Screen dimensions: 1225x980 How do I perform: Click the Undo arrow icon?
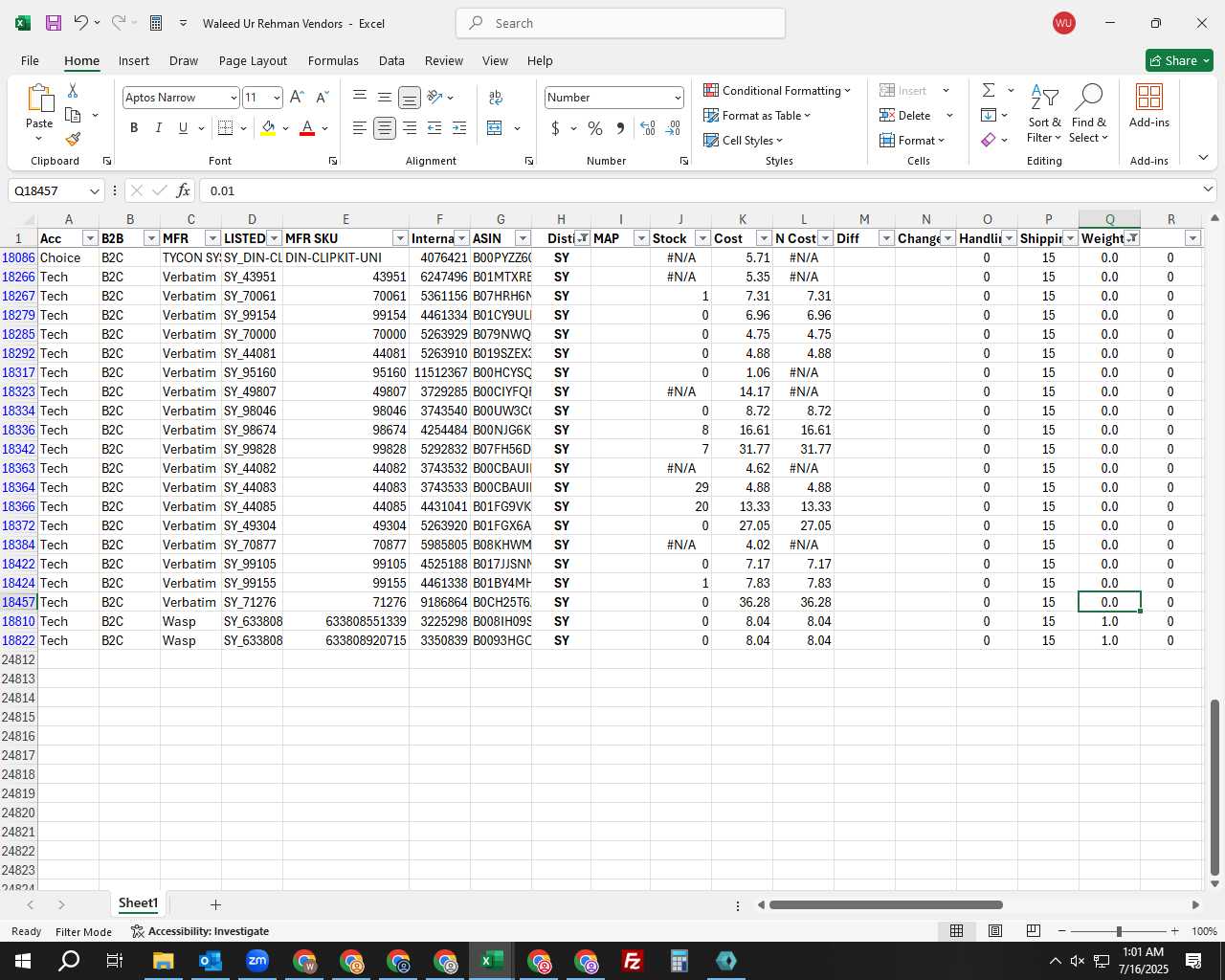tap(81, 23)
